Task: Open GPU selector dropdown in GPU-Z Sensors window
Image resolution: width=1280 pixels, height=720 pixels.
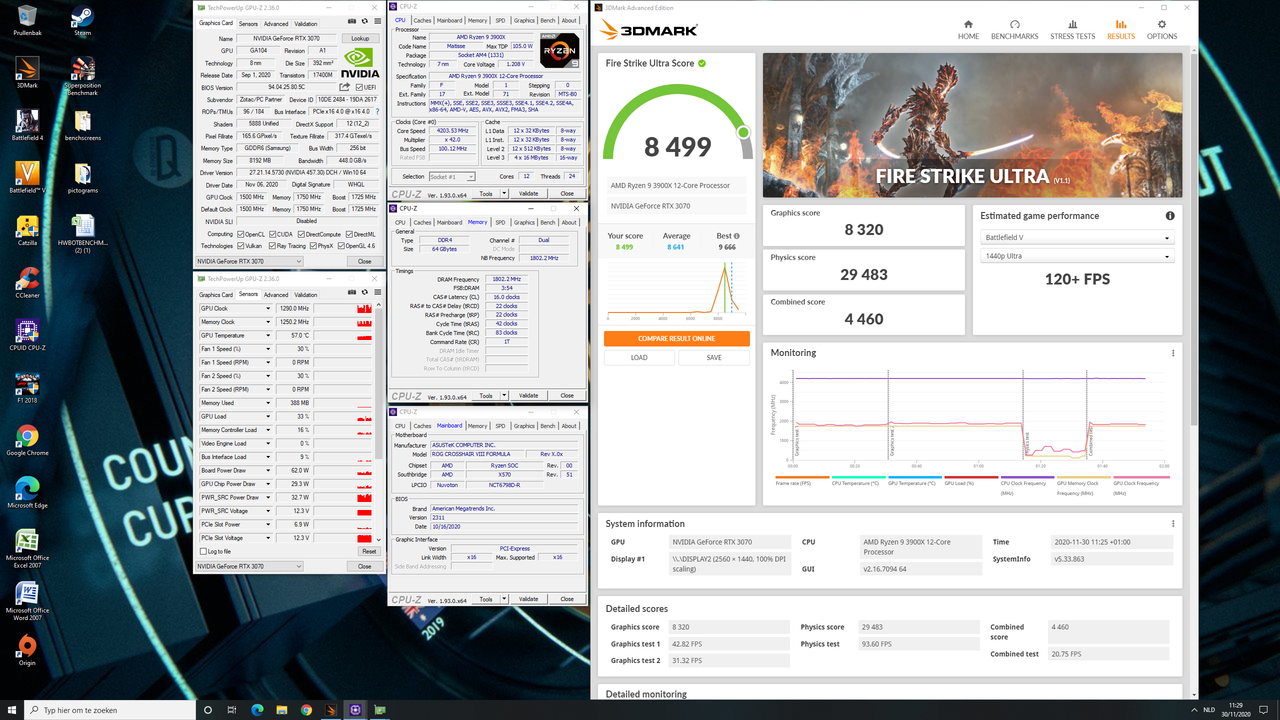Action: coord(249,566)
